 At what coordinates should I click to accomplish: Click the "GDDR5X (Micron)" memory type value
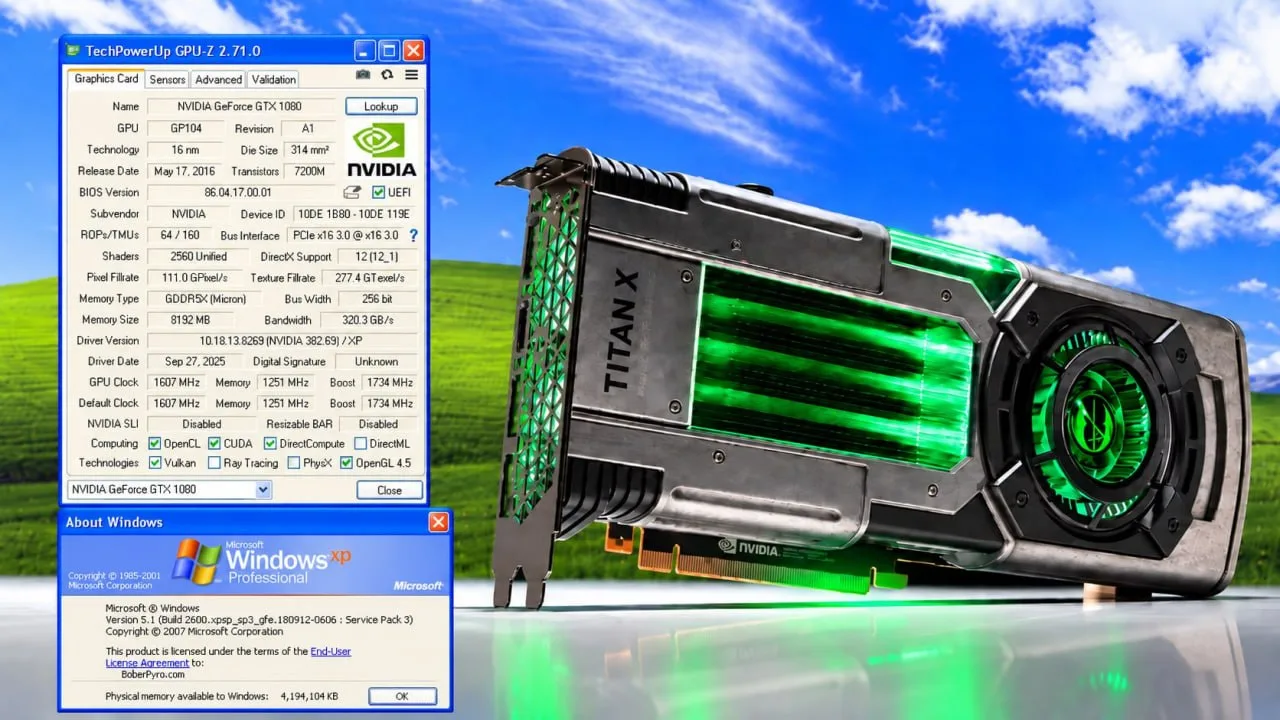click(x=203, y=299)
